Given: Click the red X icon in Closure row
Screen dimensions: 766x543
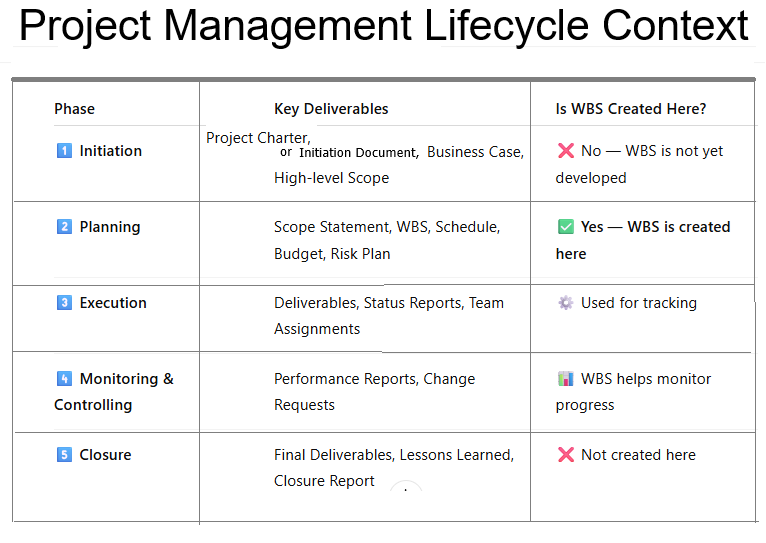Looking at the screenshot, I should 565,455.
